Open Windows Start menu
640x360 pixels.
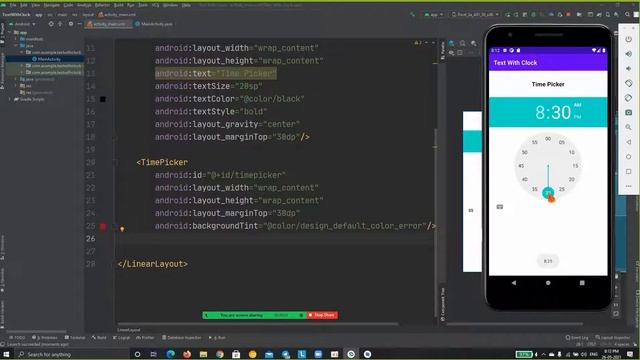pos(6,354)
